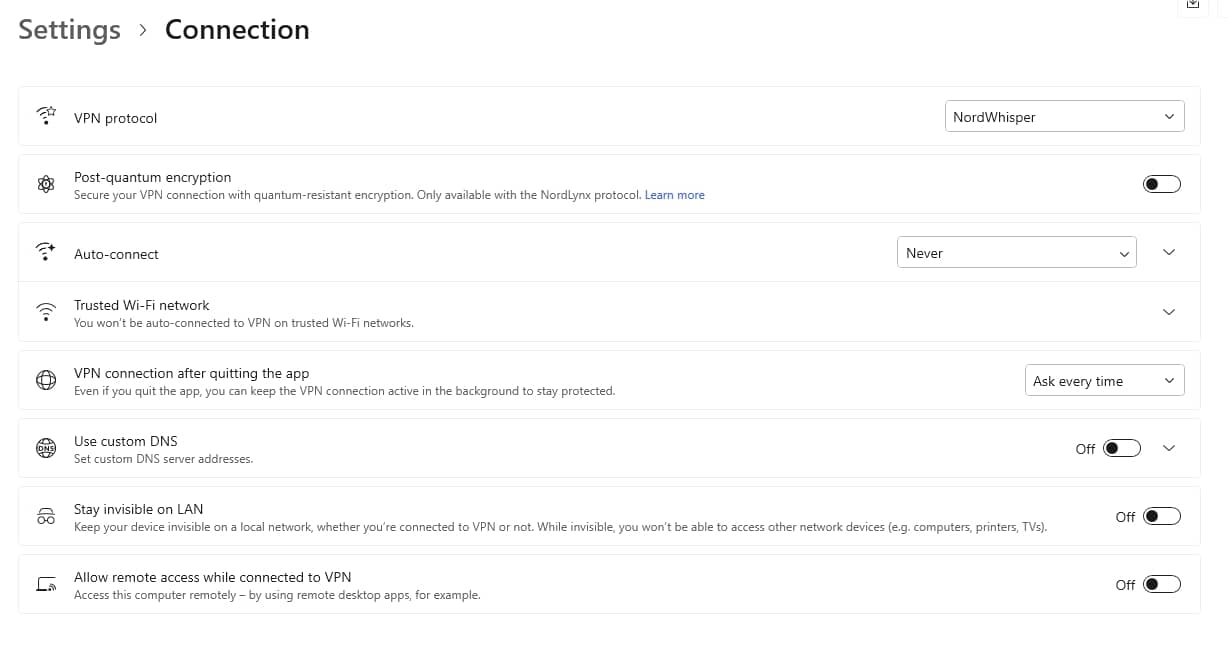
Task: Enable the Post-quantum encryption toggle
Action: (x=1162, y=184)
